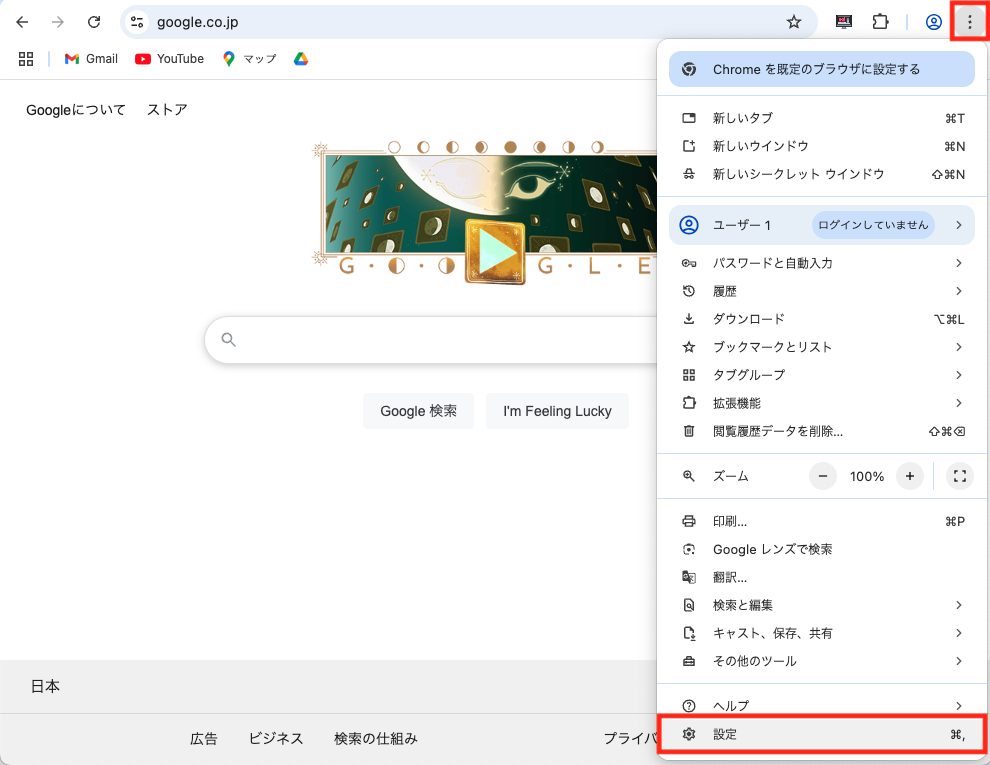Click the Google 検索 button

coord(418,411)
